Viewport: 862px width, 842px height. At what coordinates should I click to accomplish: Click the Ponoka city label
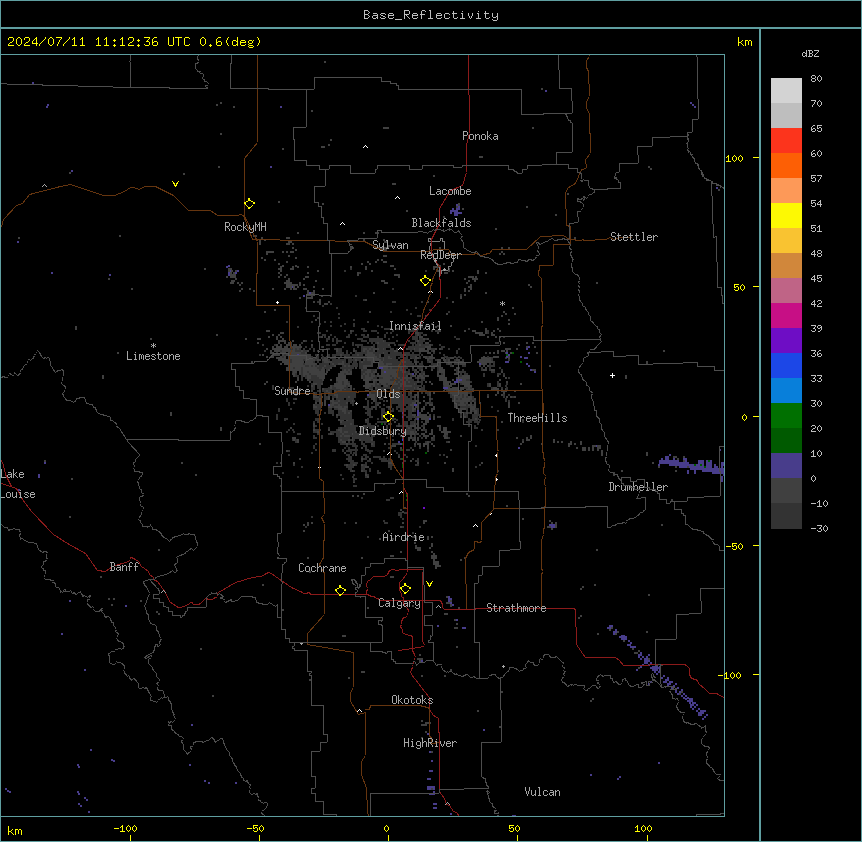[480, 136]
